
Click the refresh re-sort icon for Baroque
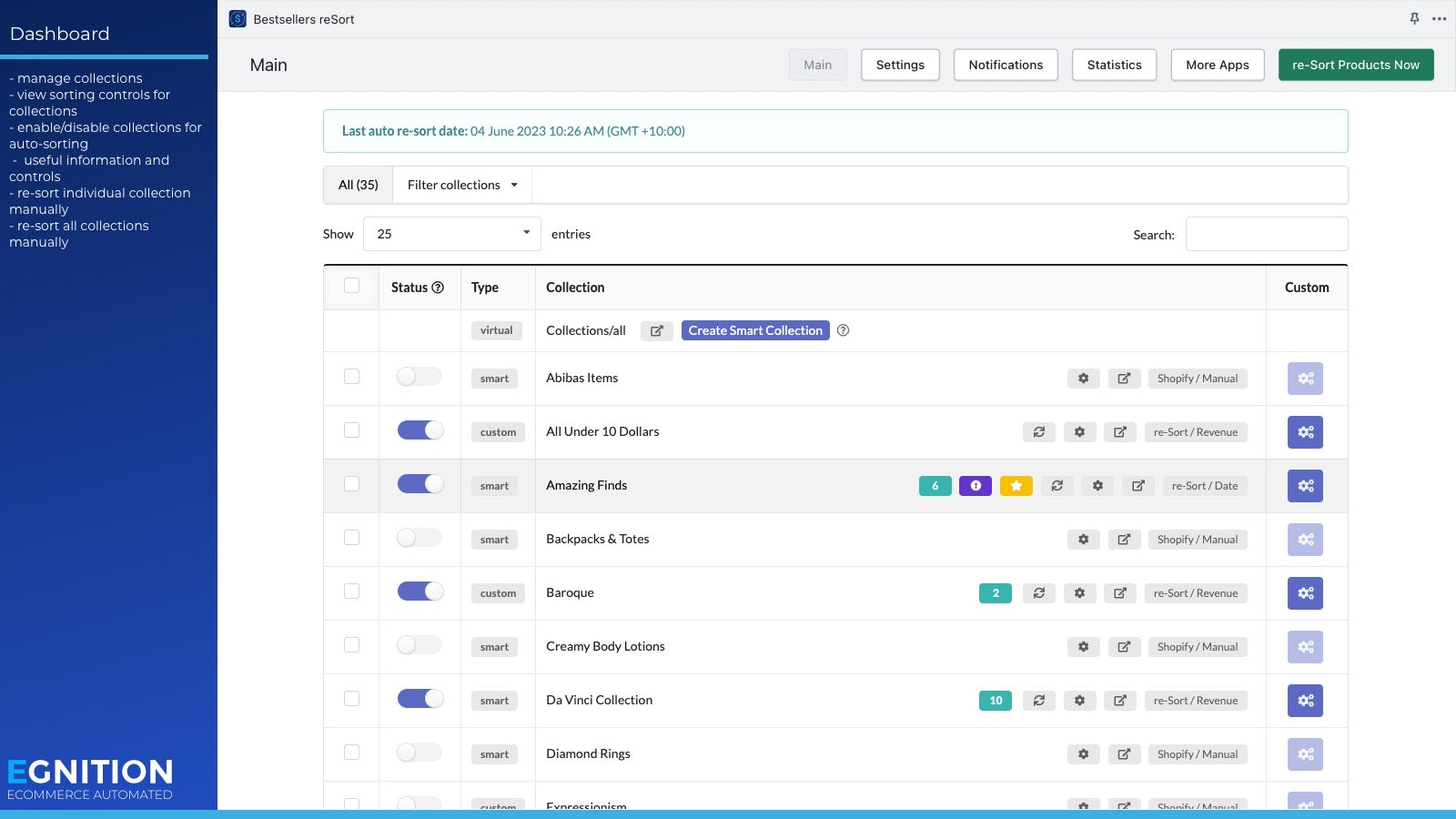coord(1039,592)
